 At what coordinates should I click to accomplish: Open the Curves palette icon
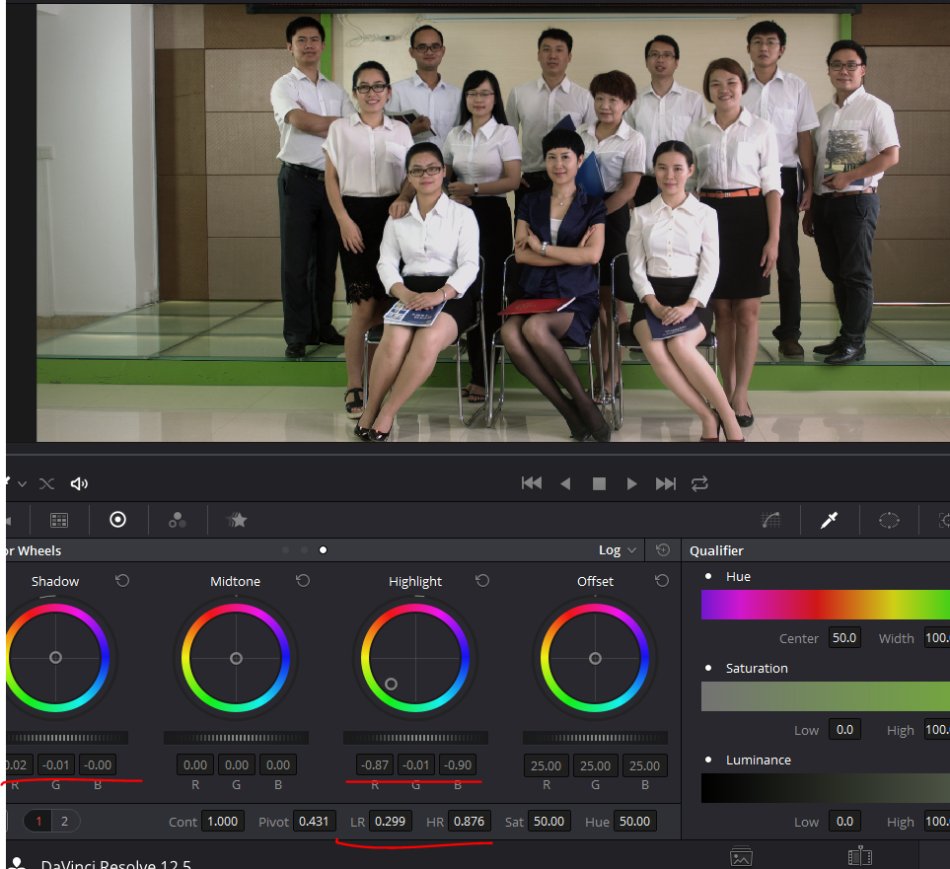[x=771, y=519]
